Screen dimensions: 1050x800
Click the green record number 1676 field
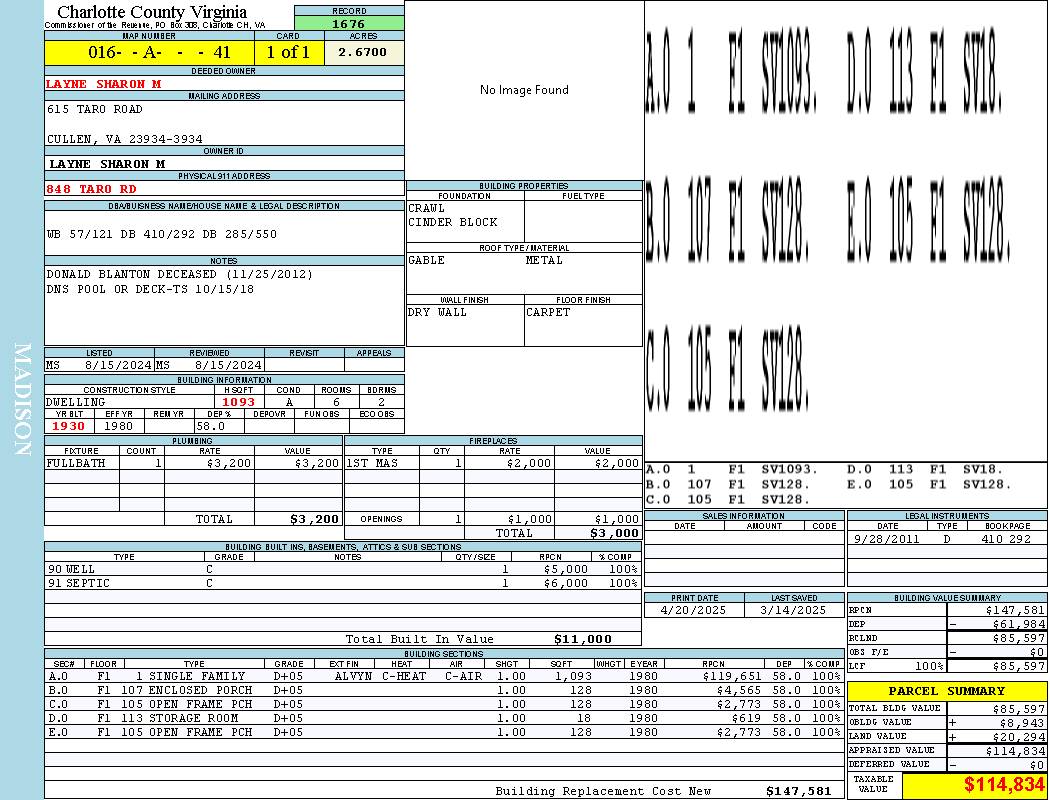349,24
